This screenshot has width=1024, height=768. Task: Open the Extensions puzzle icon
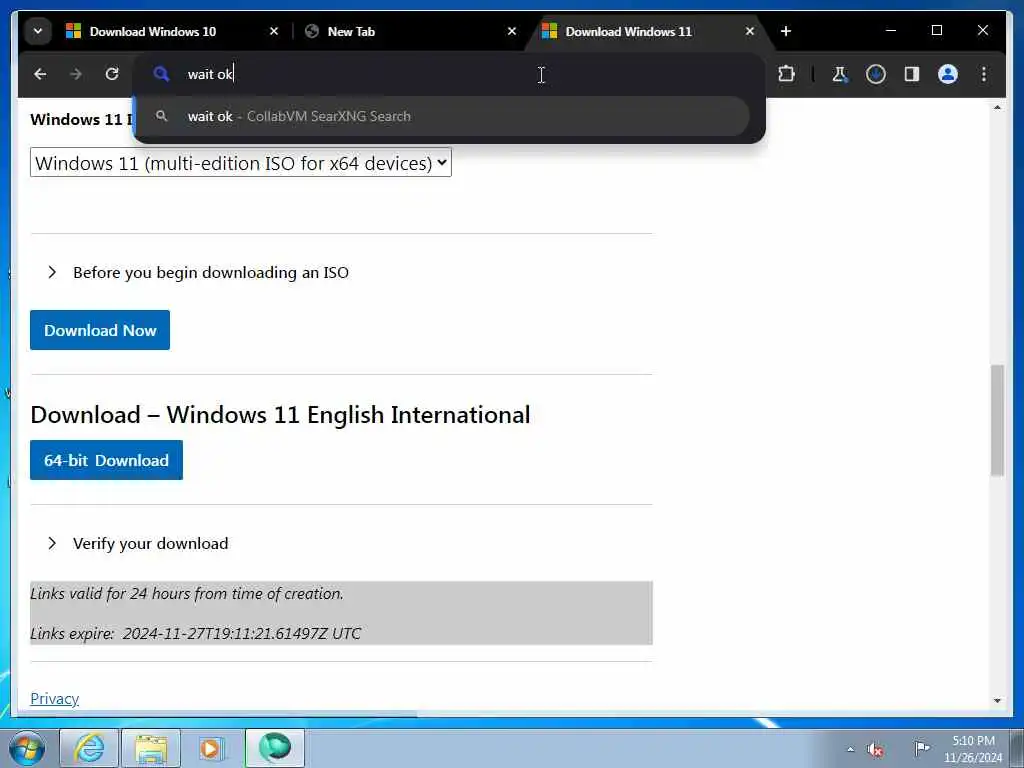(786, 74)
